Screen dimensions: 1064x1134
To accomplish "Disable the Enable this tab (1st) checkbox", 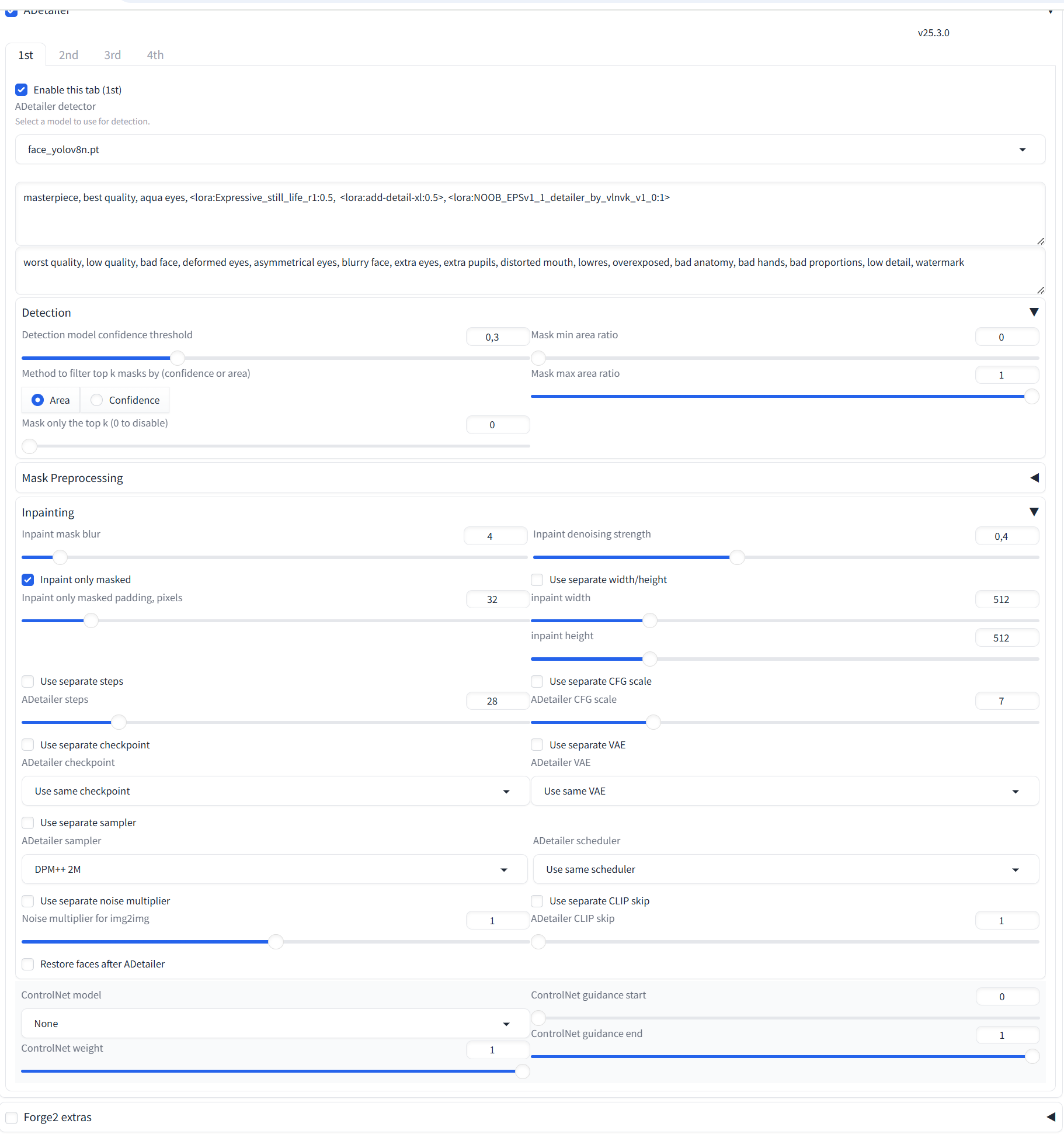I will point(22,89).
